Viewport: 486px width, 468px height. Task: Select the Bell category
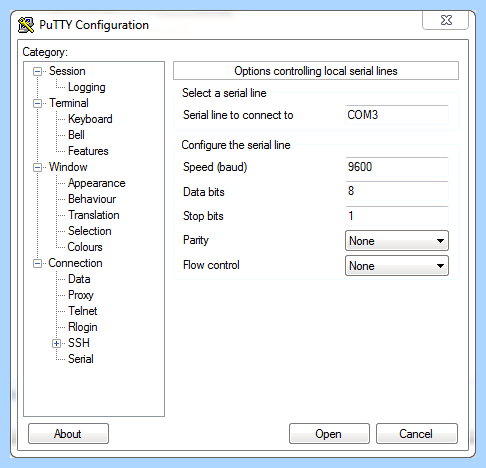pos(76,135)
